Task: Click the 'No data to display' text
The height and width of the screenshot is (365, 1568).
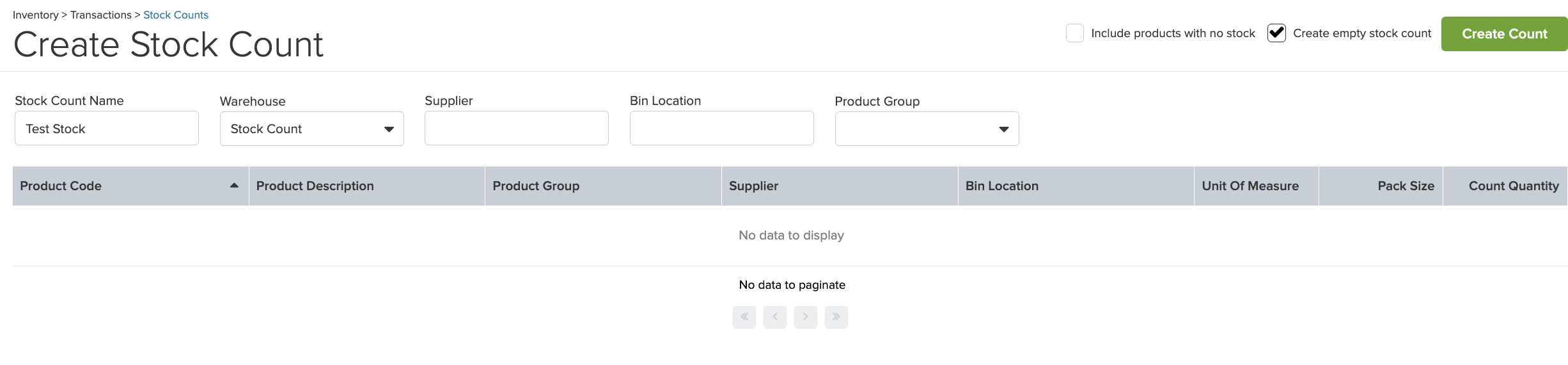Action: click(x=791, y=235)
